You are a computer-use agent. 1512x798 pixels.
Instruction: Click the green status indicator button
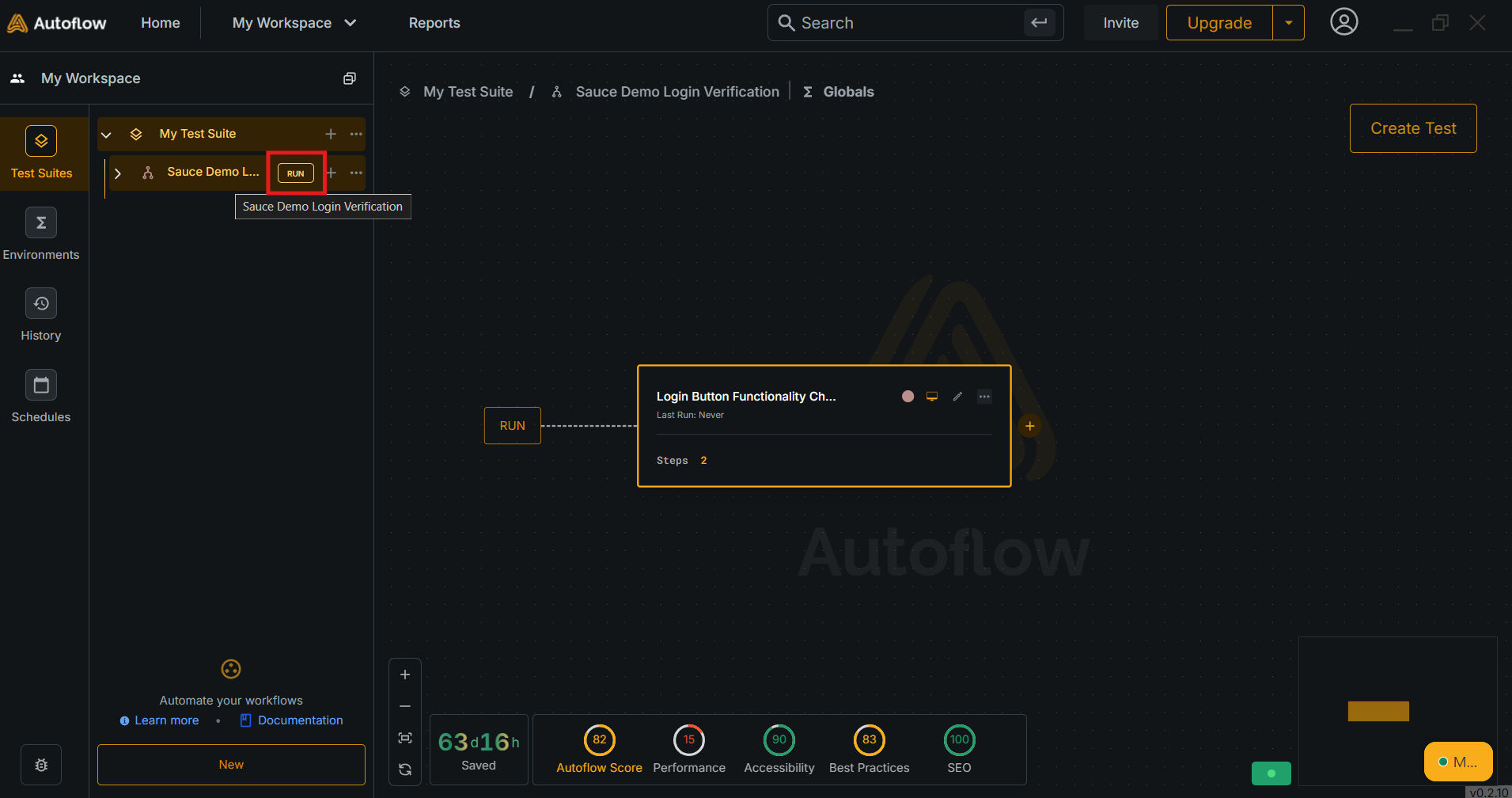click(1271, 773)
